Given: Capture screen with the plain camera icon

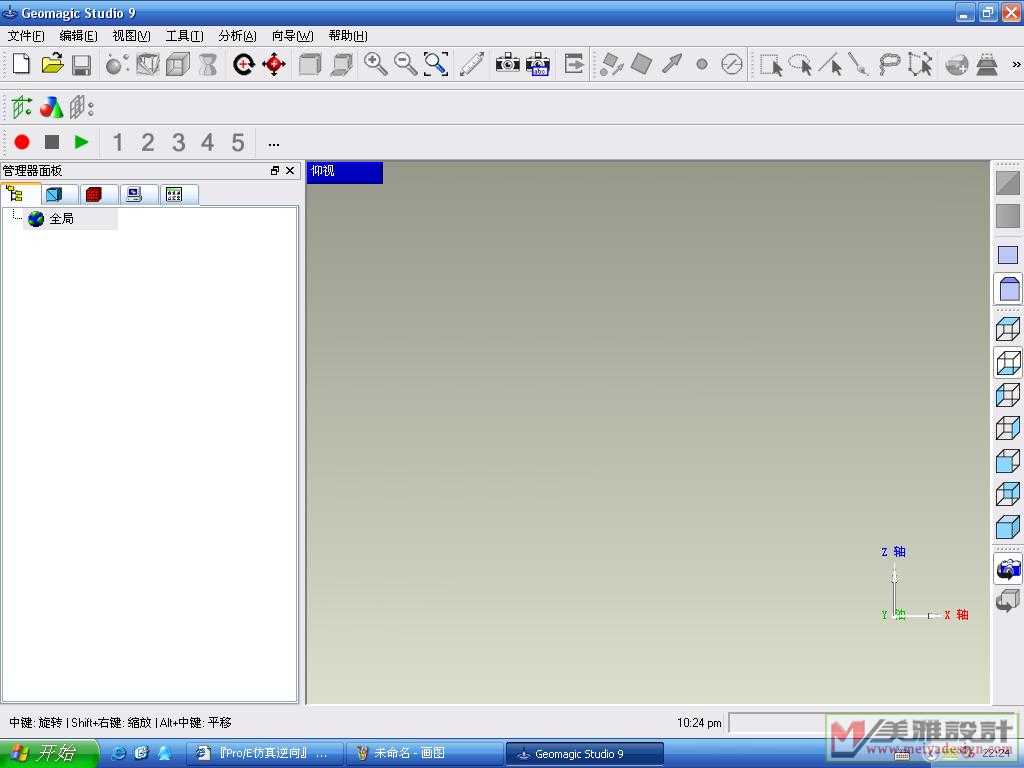Looking at the screenshot, I should click(x=507, y=64).
